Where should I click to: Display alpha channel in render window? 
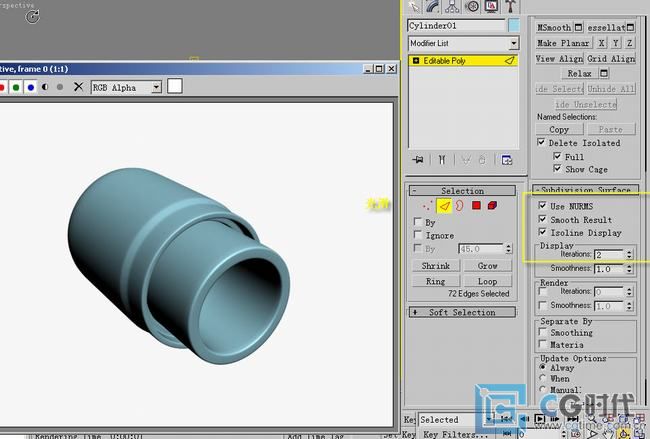(x=45, y=87)
